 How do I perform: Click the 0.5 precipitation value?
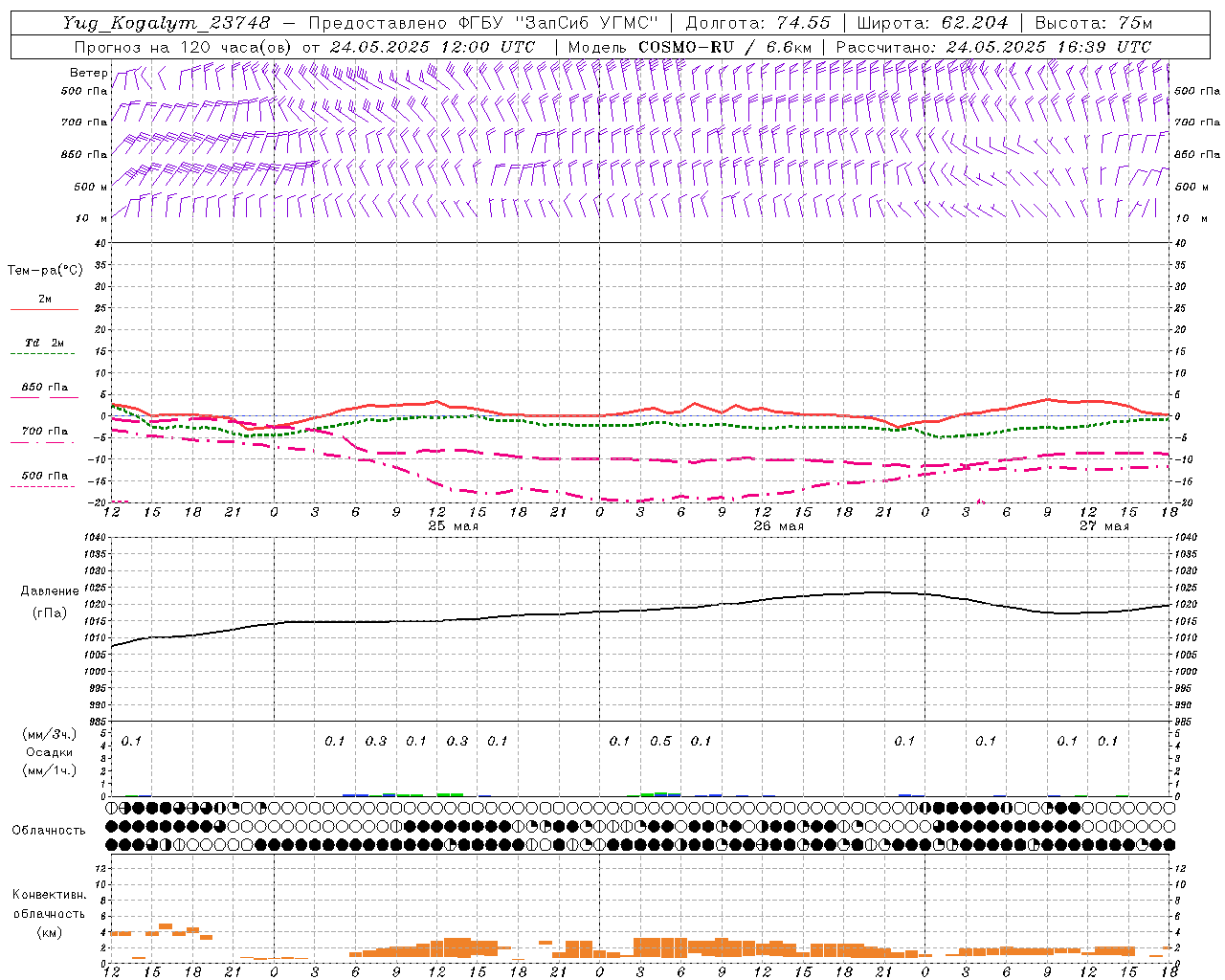coord(660,742)
